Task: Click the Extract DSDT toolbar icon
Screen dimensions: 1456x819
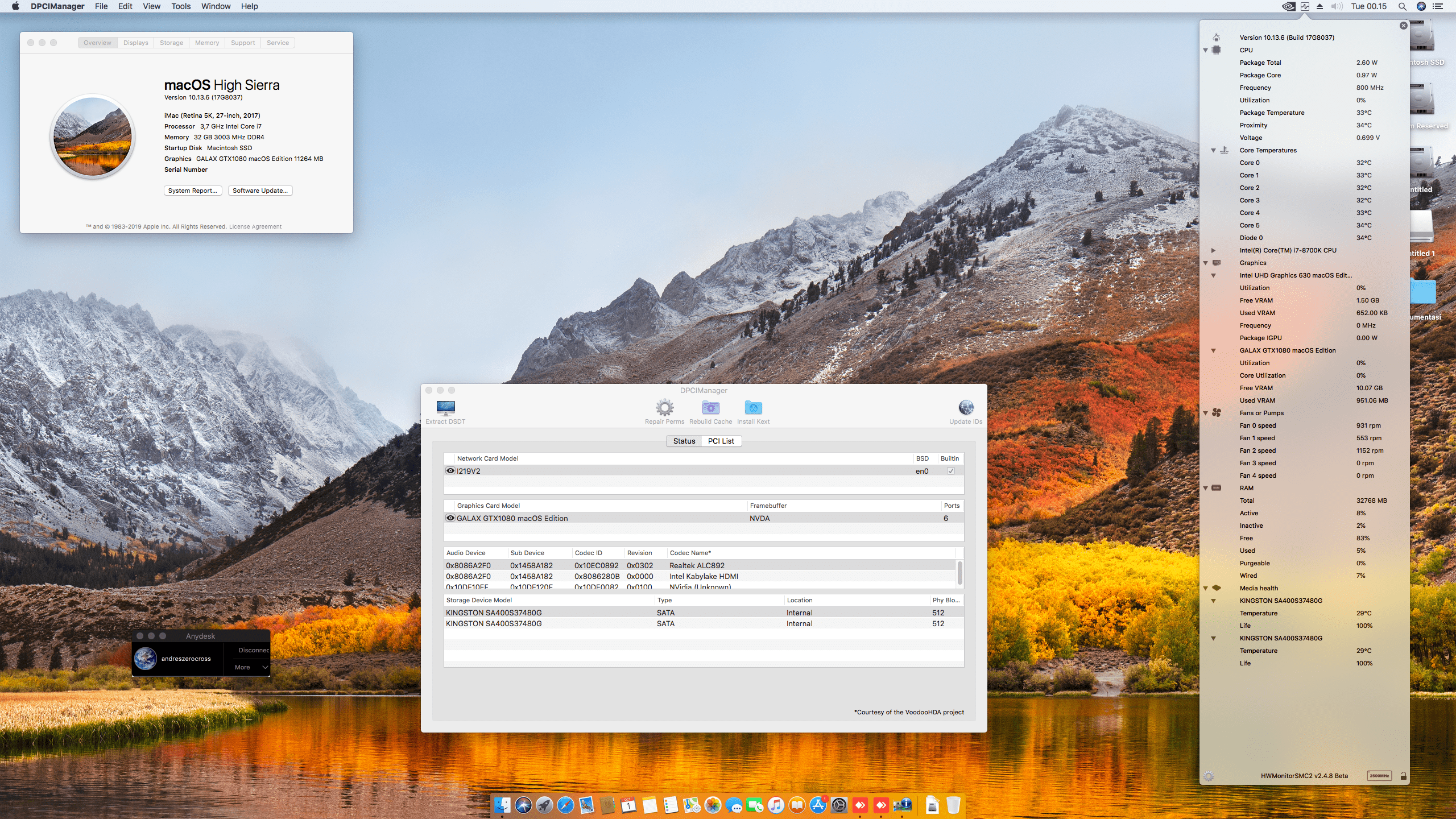Action: point(445,407)
